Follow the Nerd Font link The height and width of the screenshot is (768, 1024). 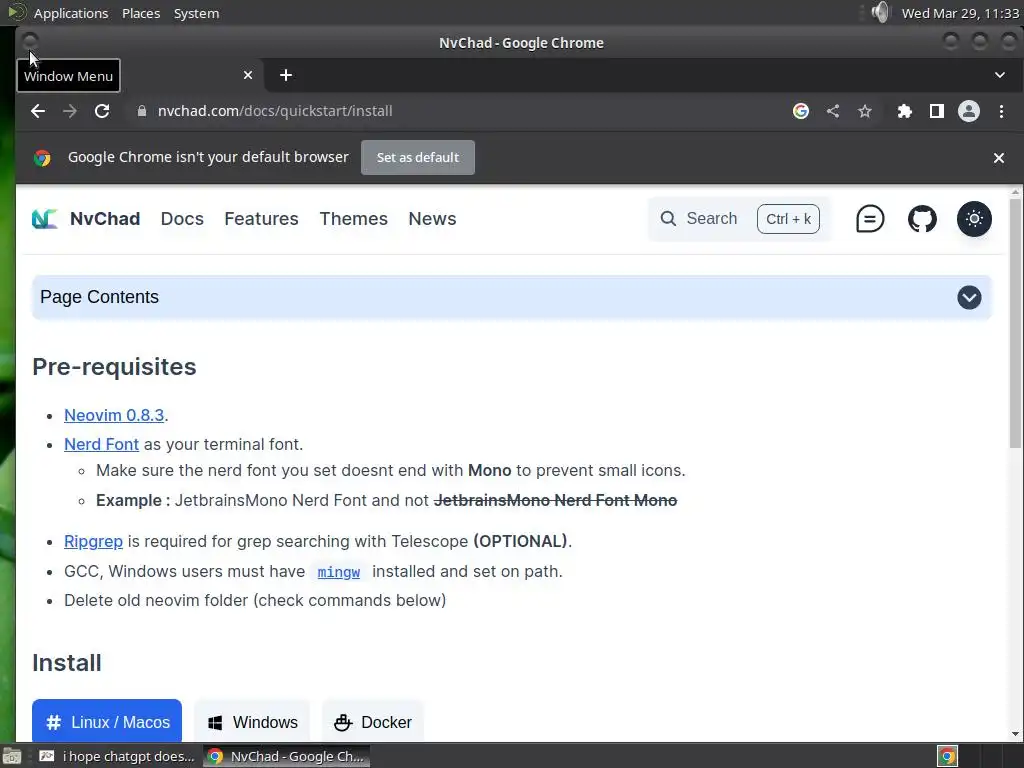click(101, 444)
